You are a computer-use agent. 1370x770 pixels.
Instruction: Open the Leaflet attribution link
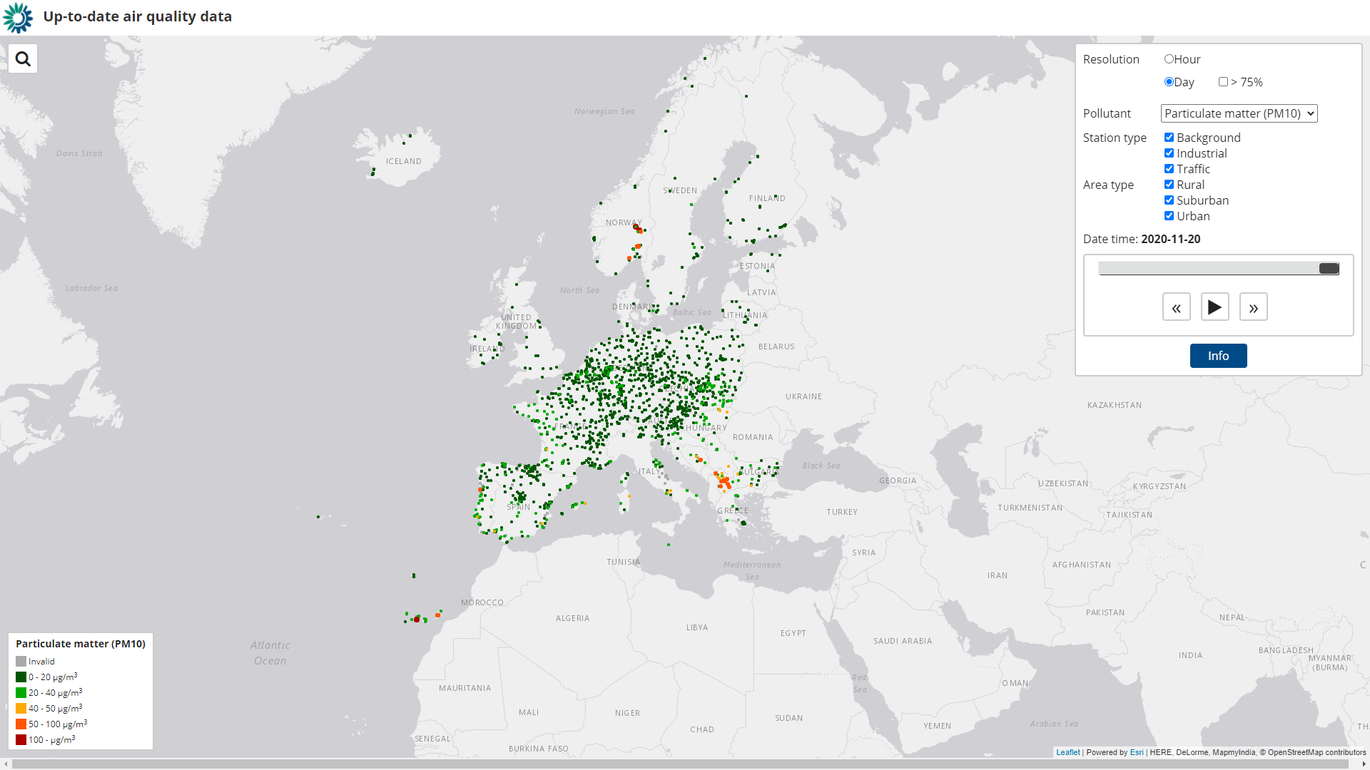point(1067,752)
